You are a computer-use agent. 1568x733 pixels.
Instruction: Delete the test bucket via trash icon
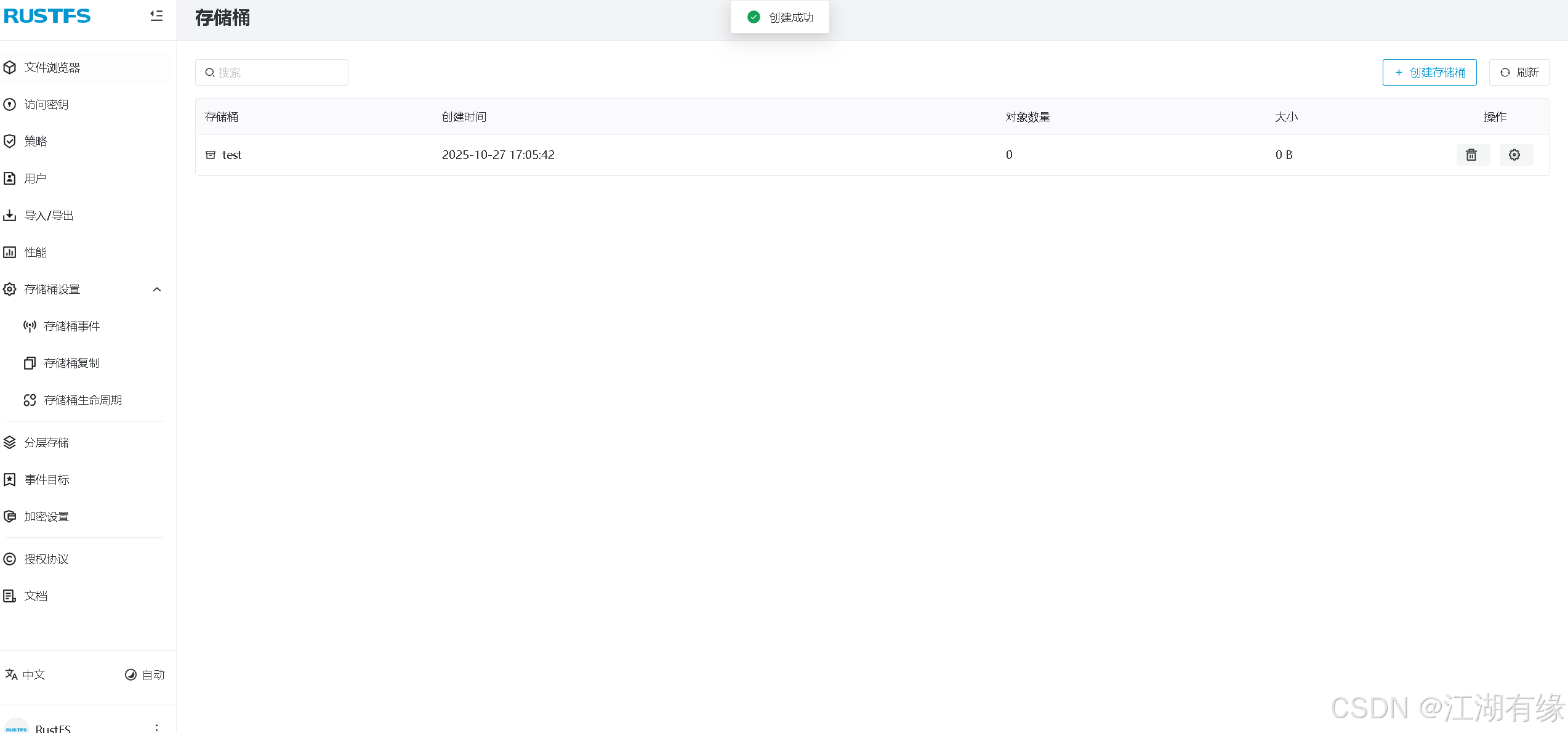(x=1472, y=155)
